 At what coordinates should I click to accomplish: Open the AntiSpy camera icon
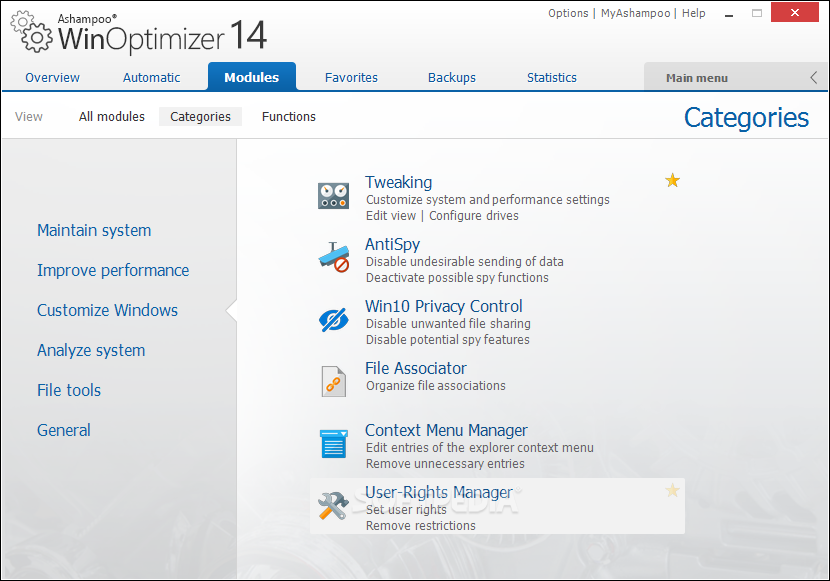pos(333,258)
